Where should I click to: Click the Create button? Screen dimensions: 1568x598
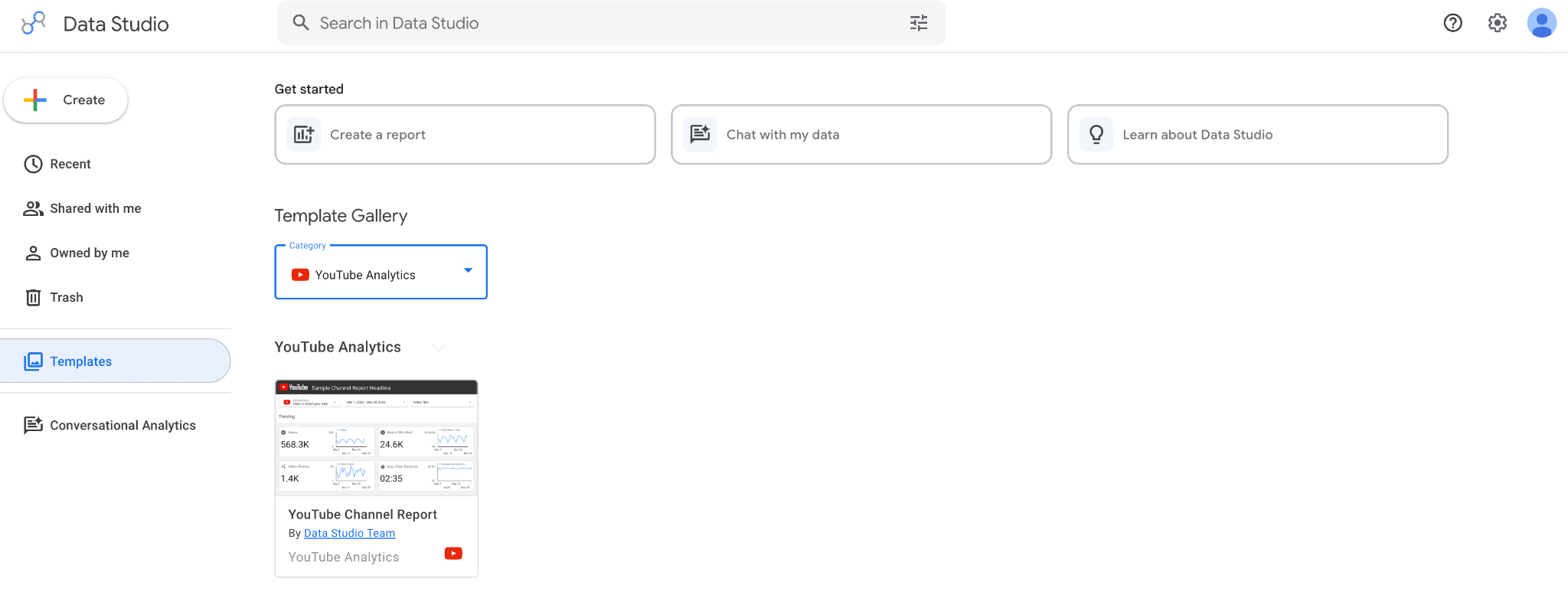pos(66,100)
